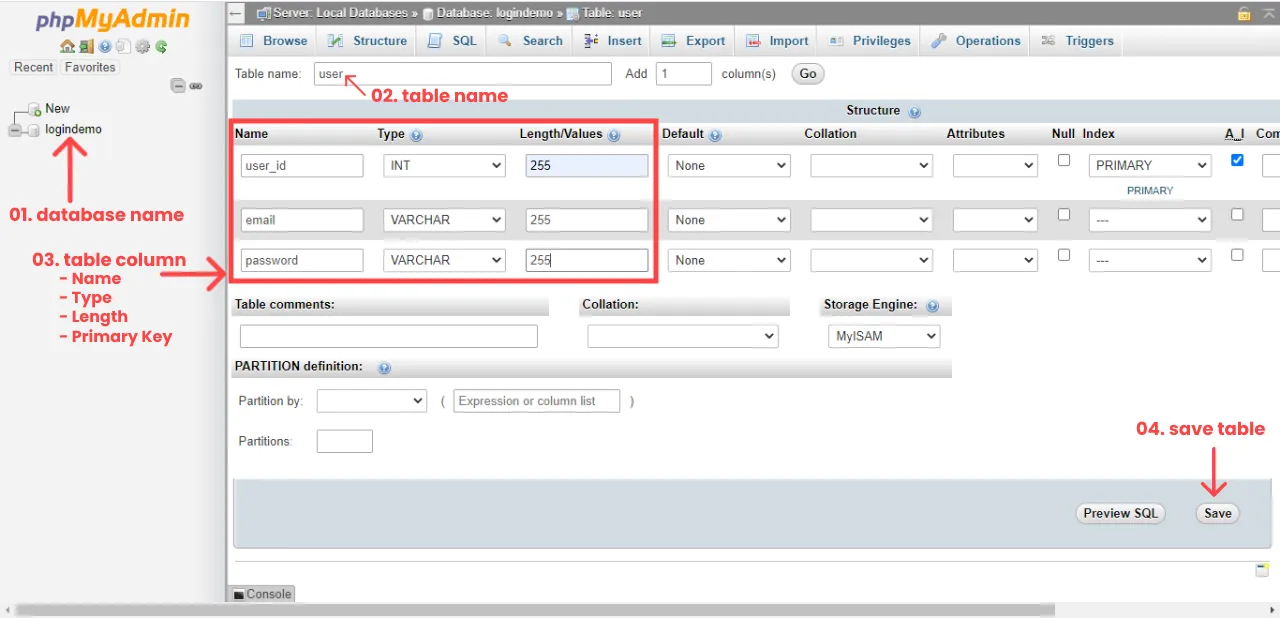Open the Type dropdown for email column

click(444, 219)
